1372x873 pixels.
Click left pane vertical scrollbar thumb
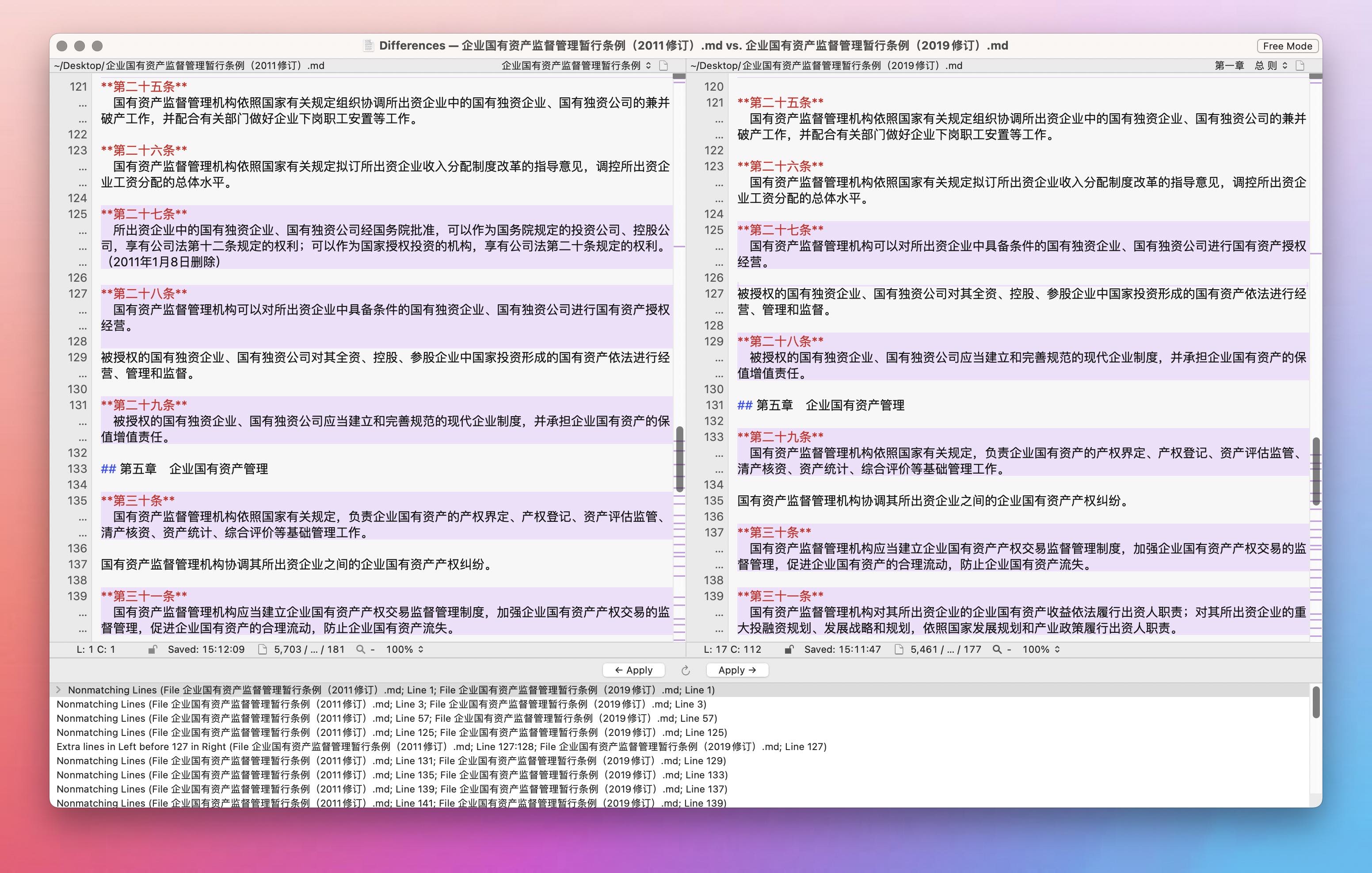click(x=679, y=459)
